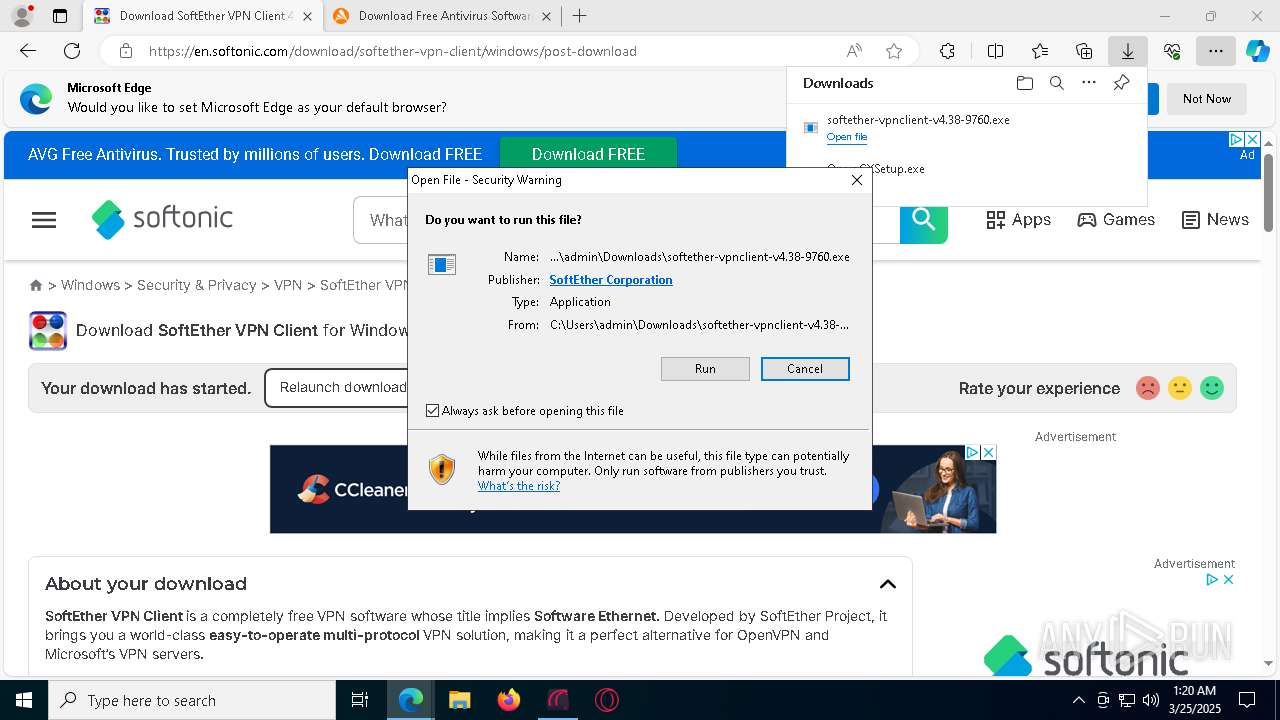Open Windows breadcrumb link

pyautogui.click(x=90, y=285)
